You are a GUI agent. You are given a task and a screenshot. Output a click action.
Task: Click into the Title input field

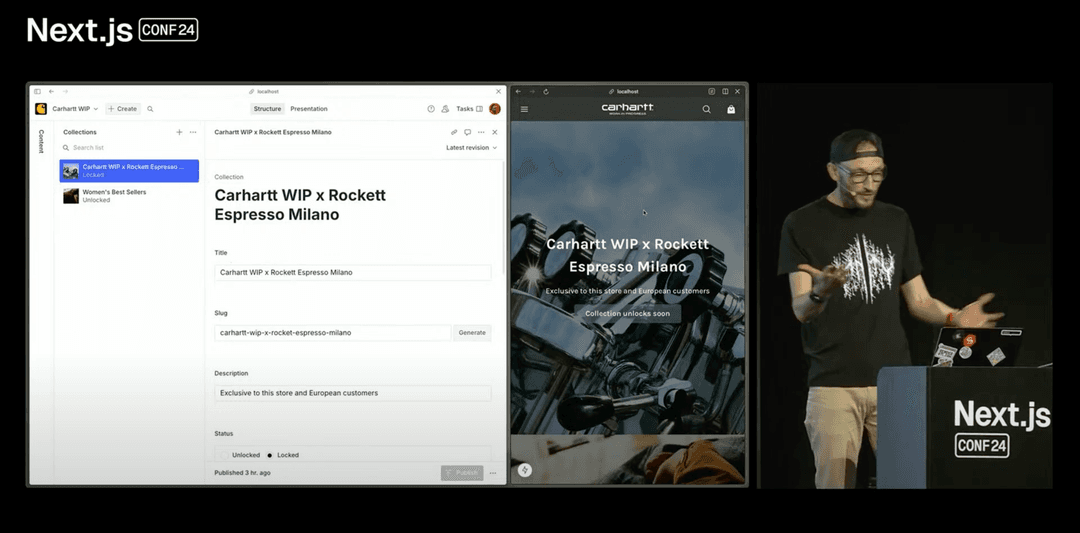tap(353, 273)
